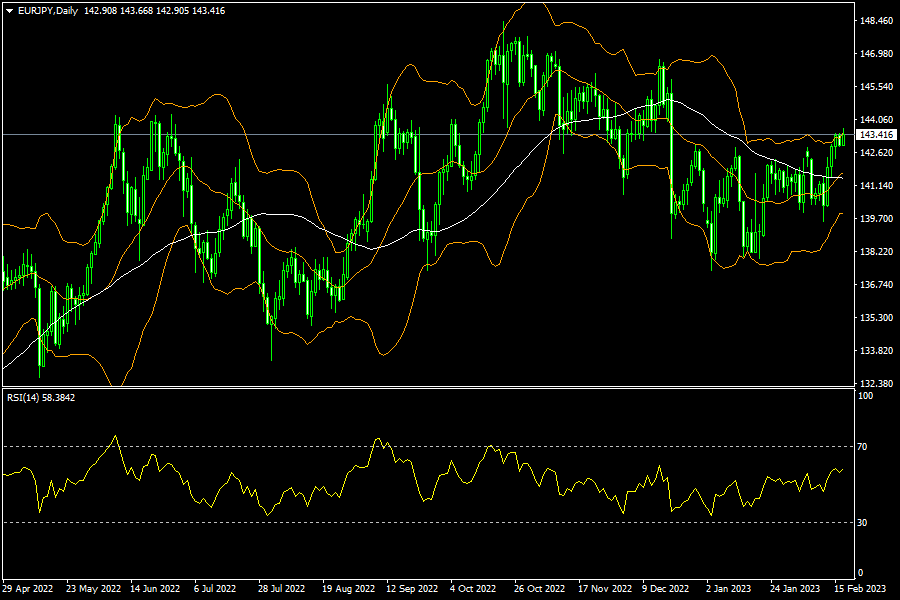
Task: Click the RSI oversold level label 30
Action: [x=862, y=523]
